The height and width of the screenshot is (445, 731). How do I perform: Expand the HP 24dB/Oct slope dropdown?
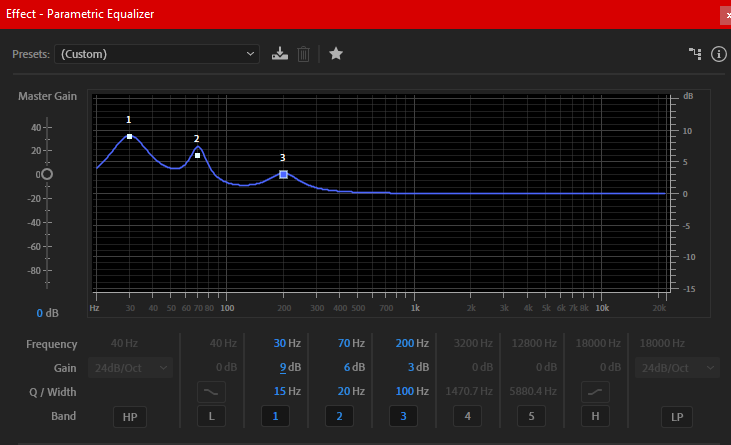(x=130, y=367)
